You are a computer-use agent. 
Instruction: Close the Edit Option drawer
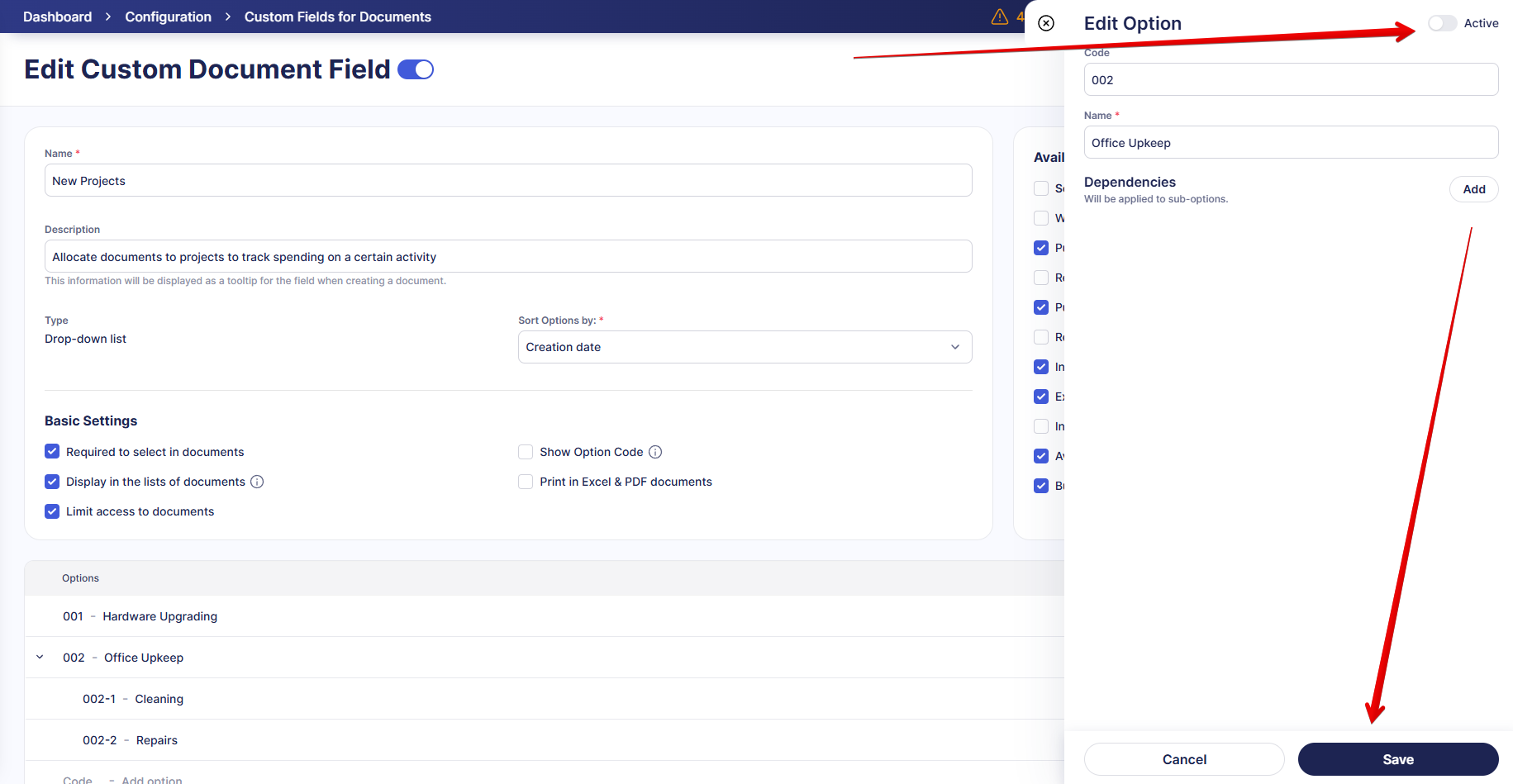coord(1045,23)
